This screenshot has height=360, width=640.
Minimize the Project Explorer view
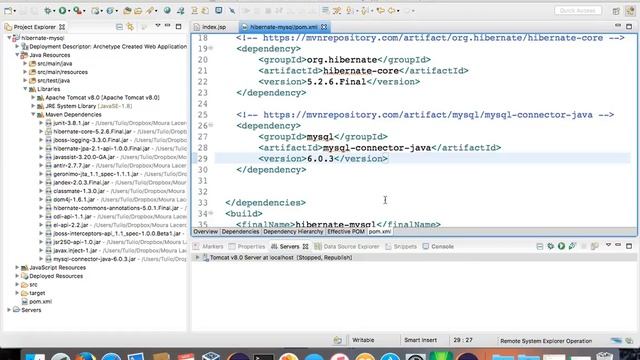[167, 26]
